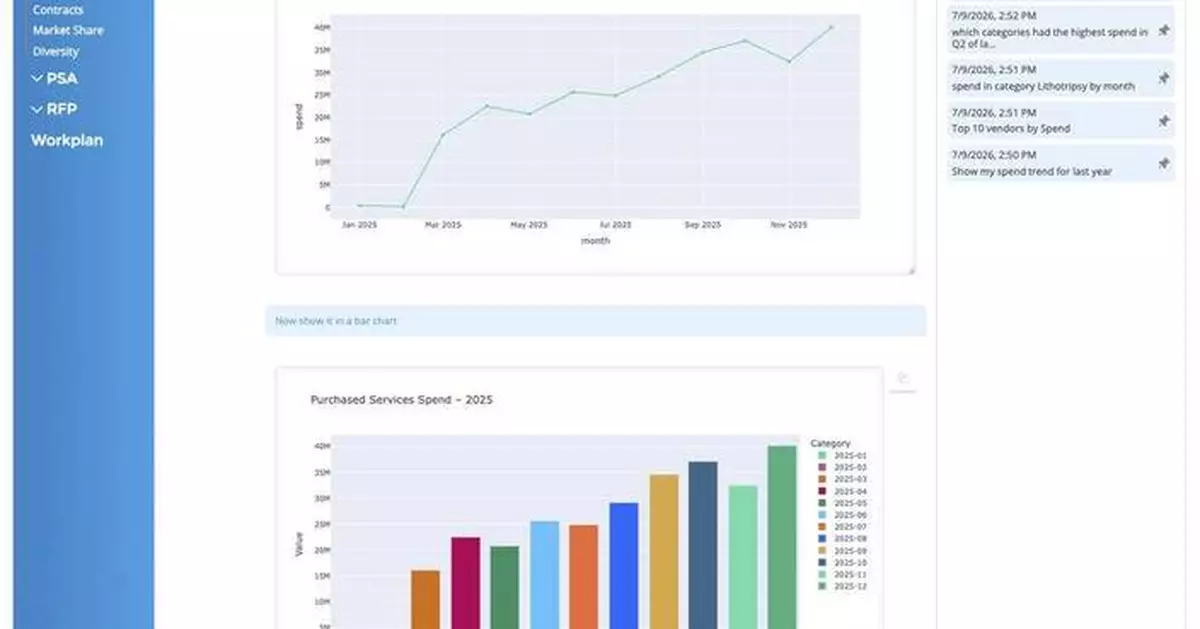Click the 'Mar 2025' x-axis tick label

[x=443, y=225]
